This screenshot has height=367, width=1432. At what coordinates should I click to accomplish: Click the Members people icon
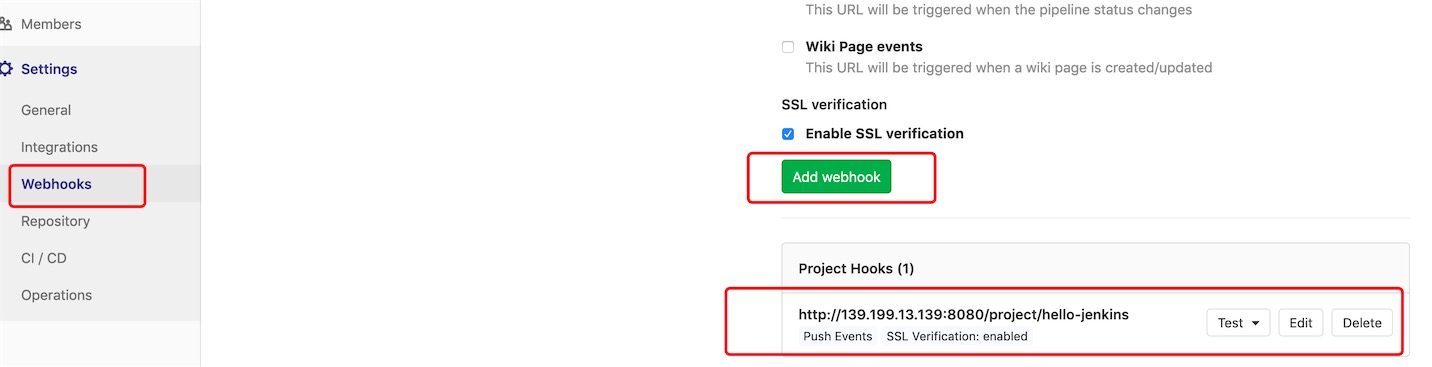[x=5, y=24]
